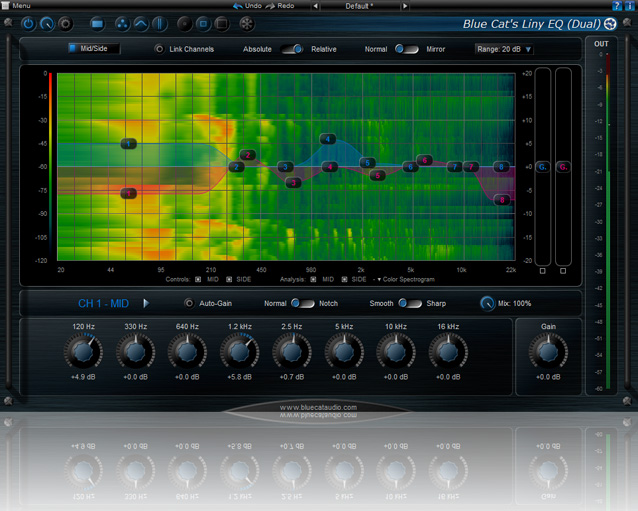Toggle the Normal/Notch switch
This screenshot has width=638, height=511.
tap(303, 304)
